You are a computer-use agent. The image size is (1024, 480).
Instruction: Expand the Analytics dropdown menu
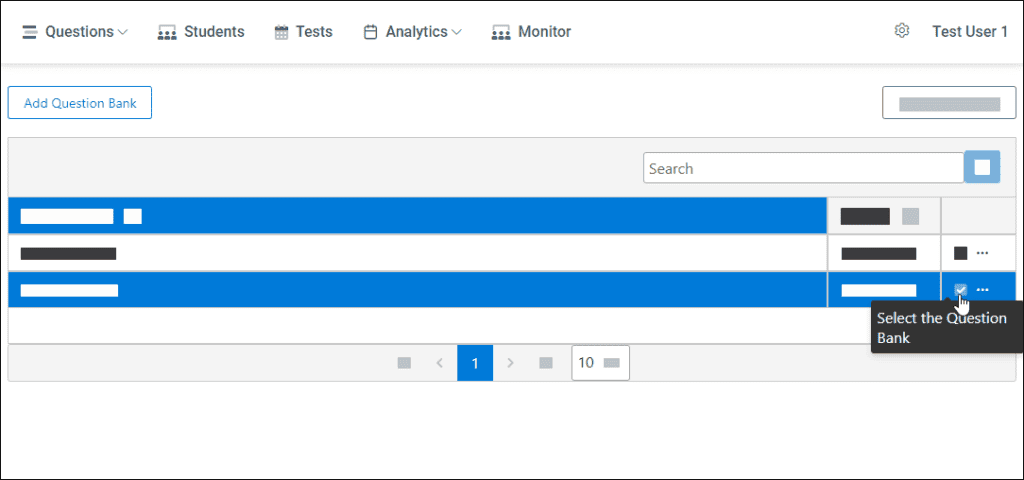click(x=413, y=31)
